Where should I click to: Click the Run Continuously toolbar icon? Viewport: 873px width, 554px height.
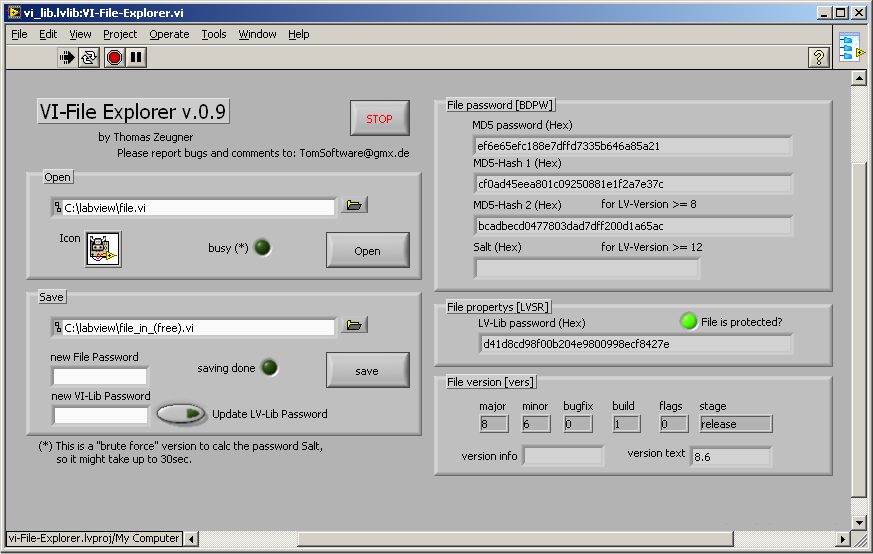point(89,57)
